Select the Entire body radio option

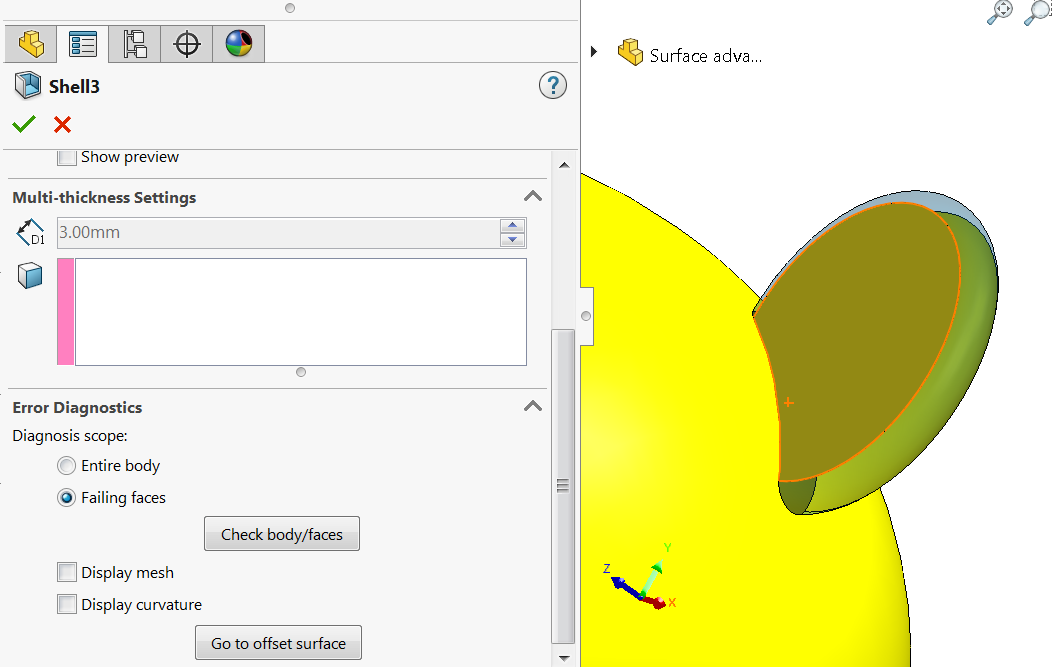(67, 466)
